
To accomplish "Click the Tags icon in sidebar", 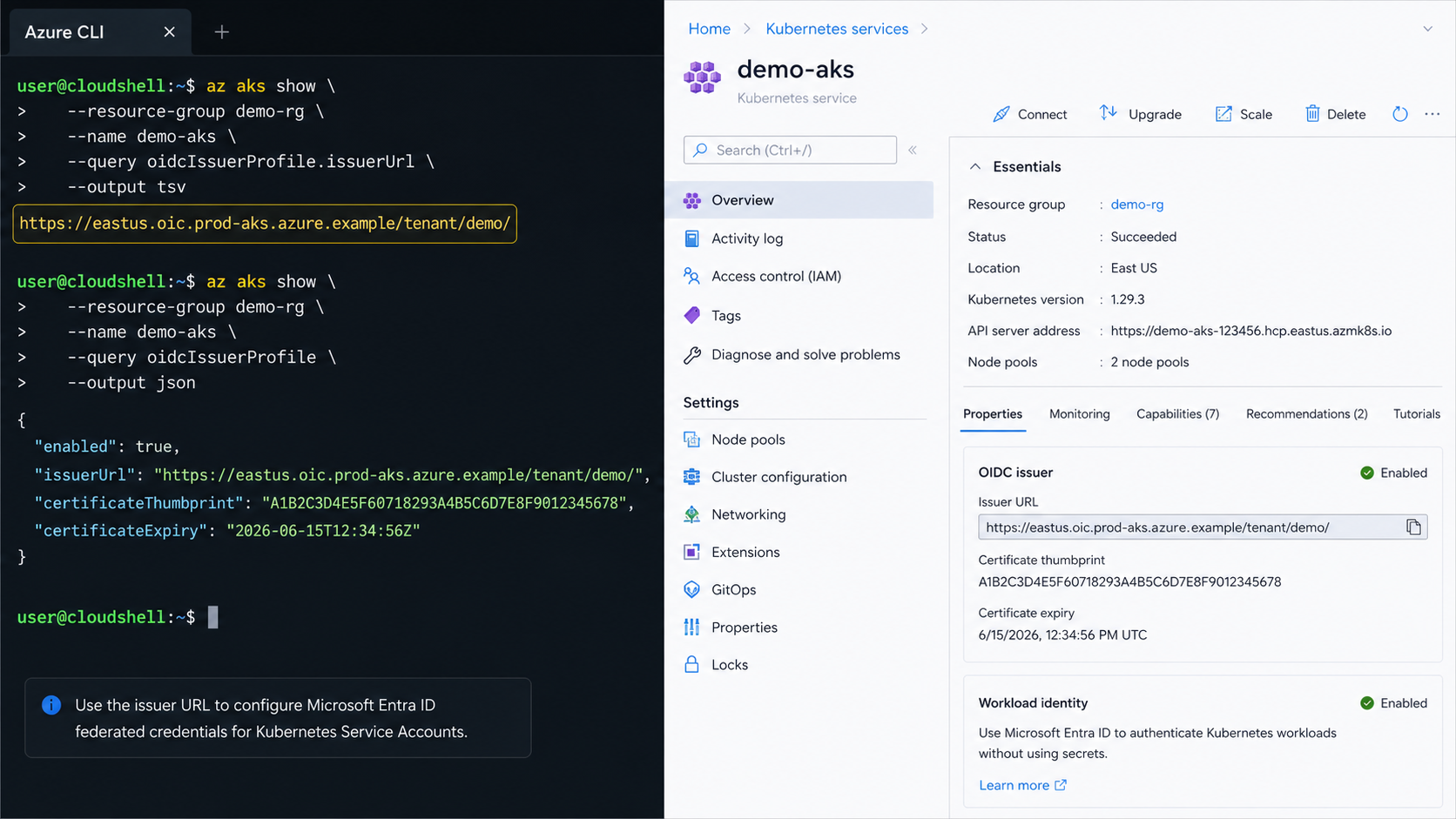I will click(x=692, y=315).
